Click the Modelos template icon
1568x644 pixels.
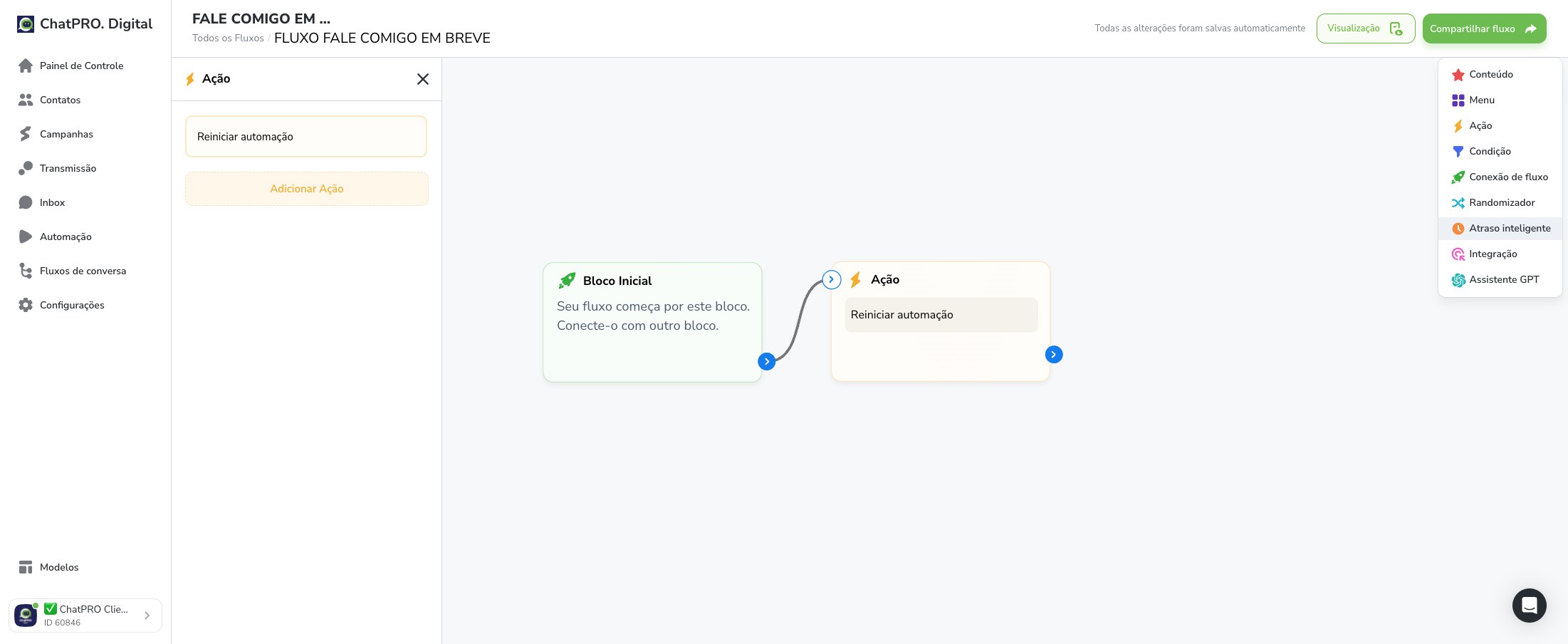tap(26, 567)
